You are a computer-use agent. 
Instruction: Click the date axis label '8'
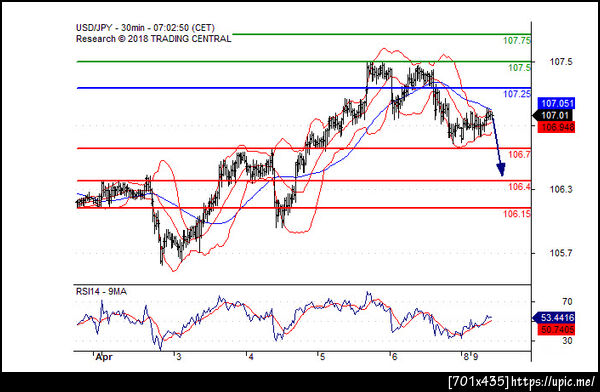point(466,357)
